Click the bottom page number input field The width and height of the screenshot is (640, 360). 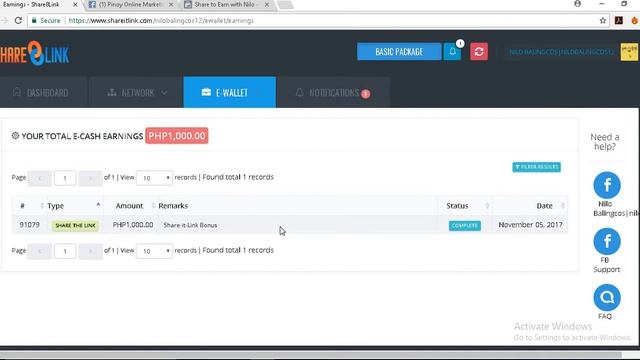65,251
